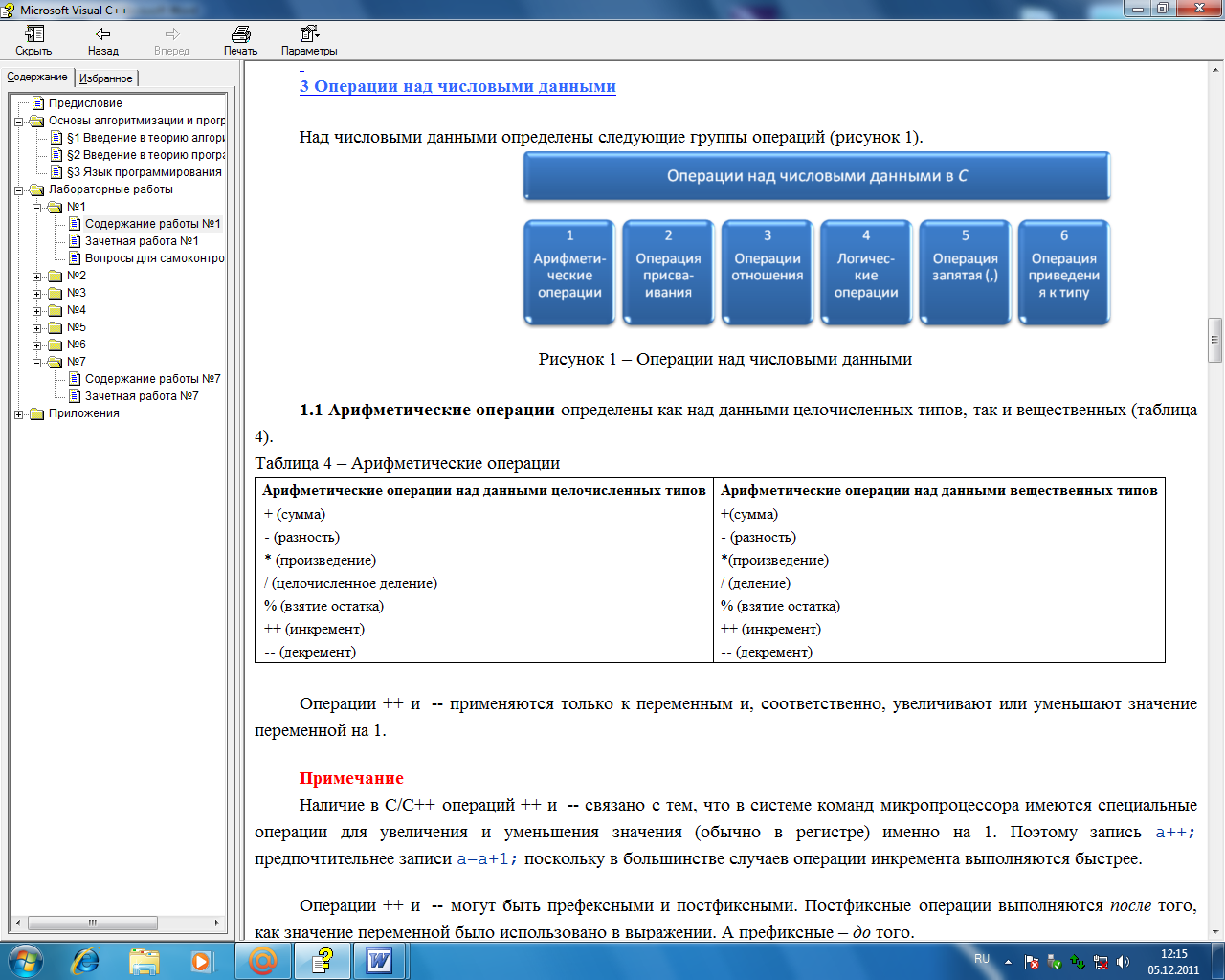Launch Internet Explorer from taskbar
The image size is (1225, 980).
point(85,960)
